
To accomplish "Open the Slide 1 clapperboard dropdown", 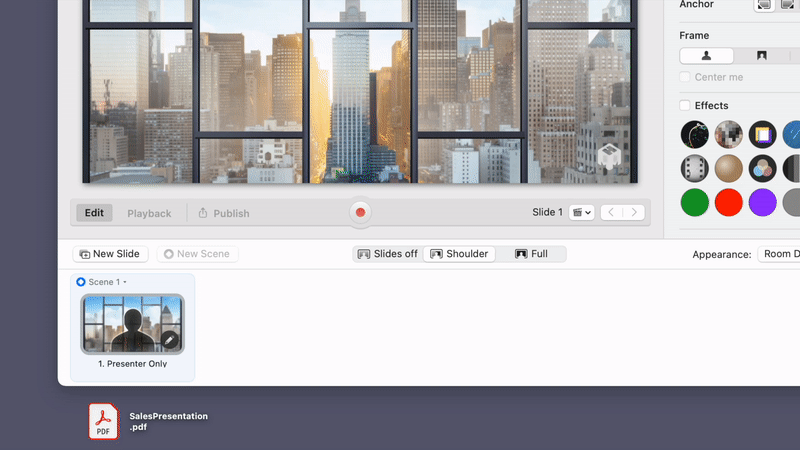I will (x=582, y=212).
